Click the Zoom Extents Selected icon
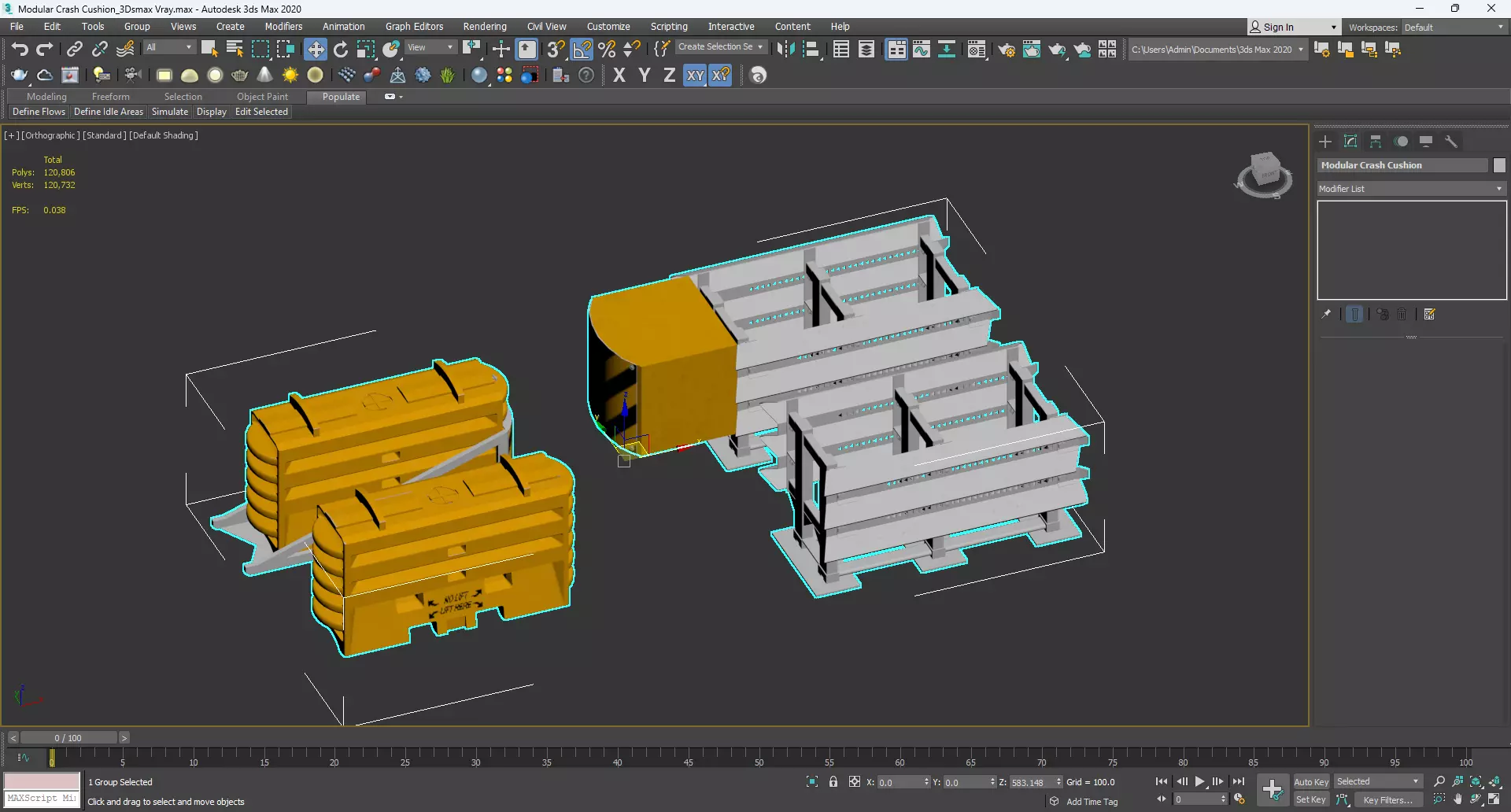The height and width of the screenshot is (812, 1511). click(x=1476, y=781)
